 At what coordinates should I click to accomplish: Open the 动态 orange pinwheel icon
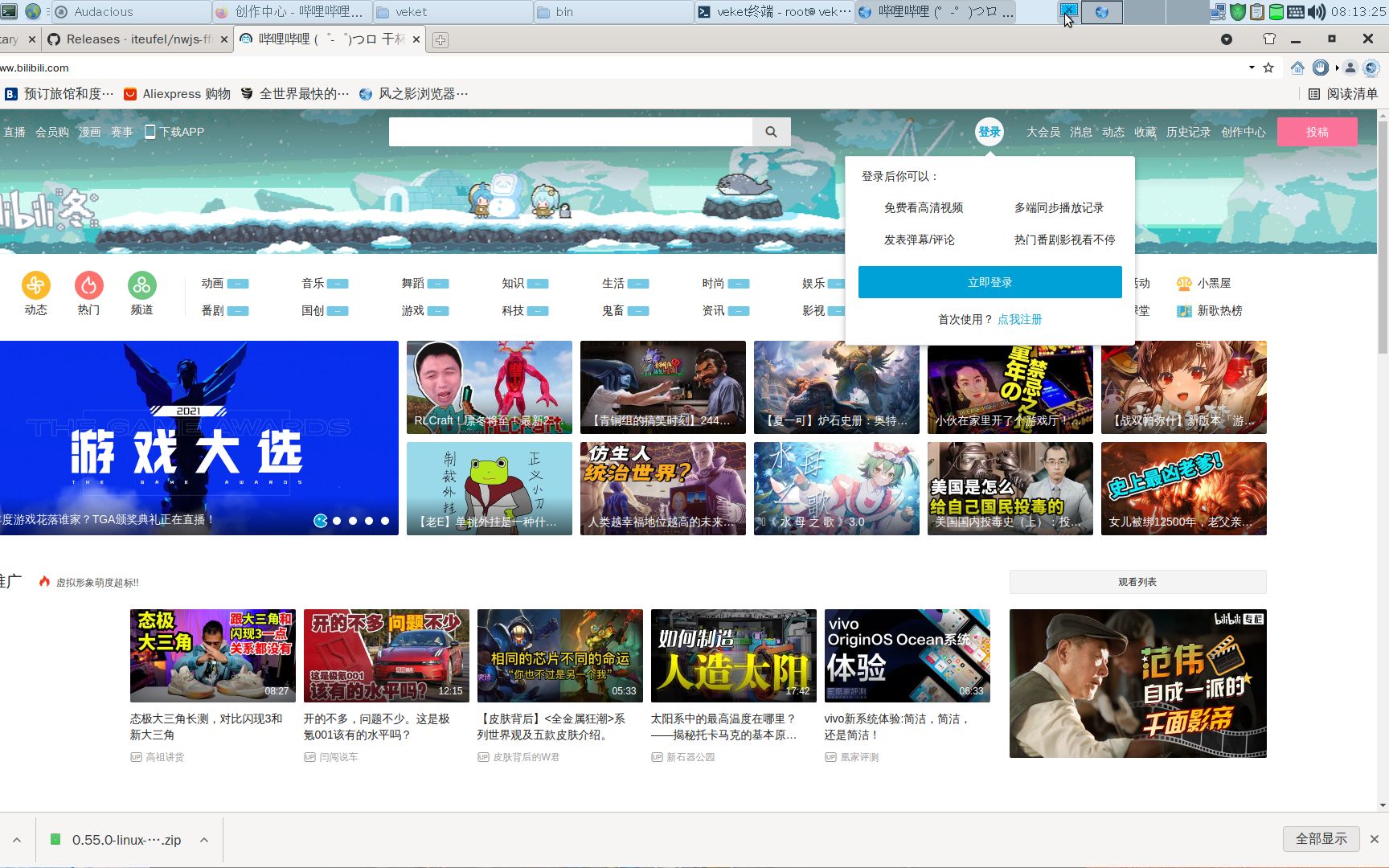point(35,285)
